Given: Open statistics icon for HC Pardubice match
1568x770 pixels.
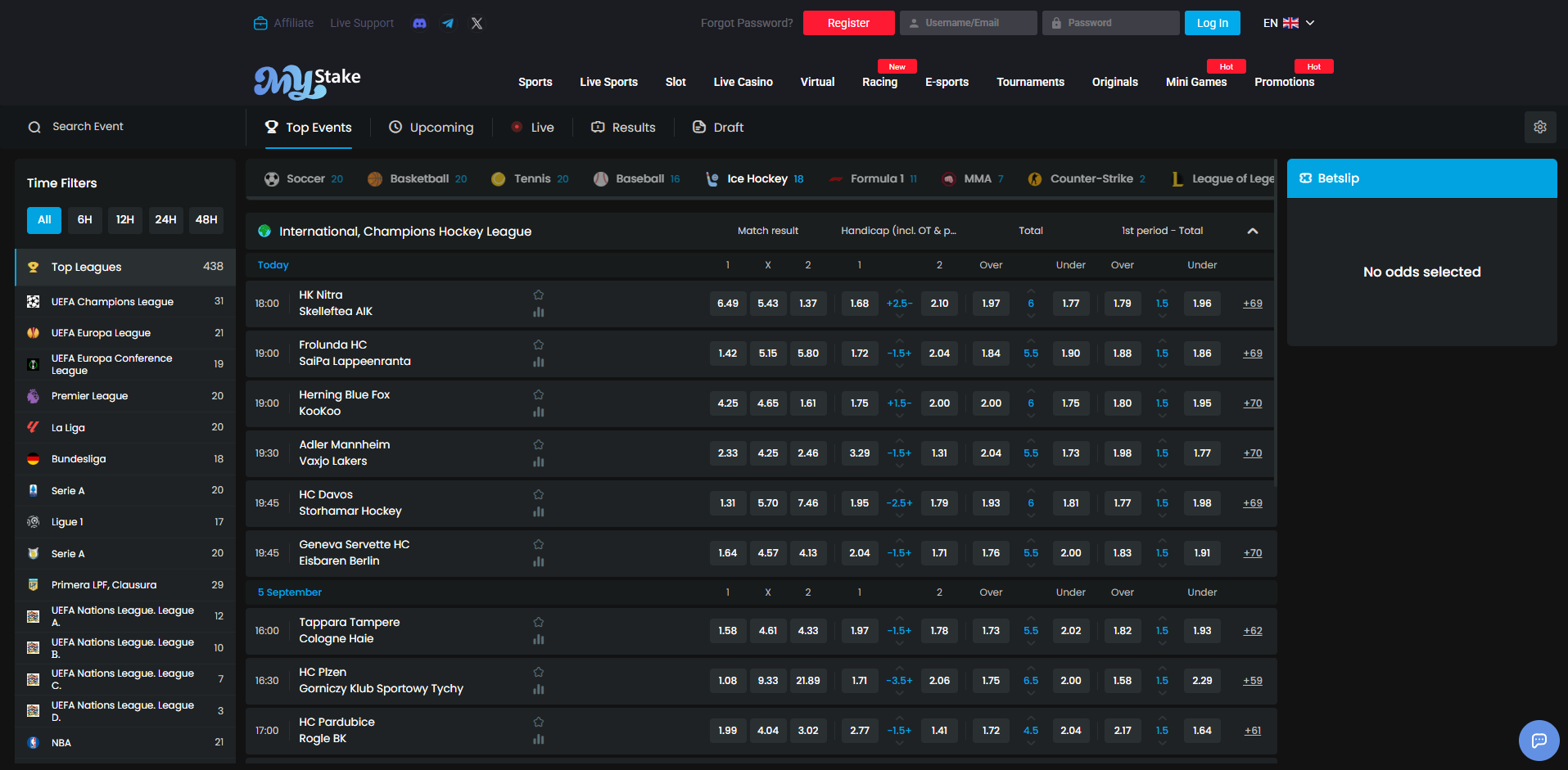Looking at the screenshot, I should point(538,739).
